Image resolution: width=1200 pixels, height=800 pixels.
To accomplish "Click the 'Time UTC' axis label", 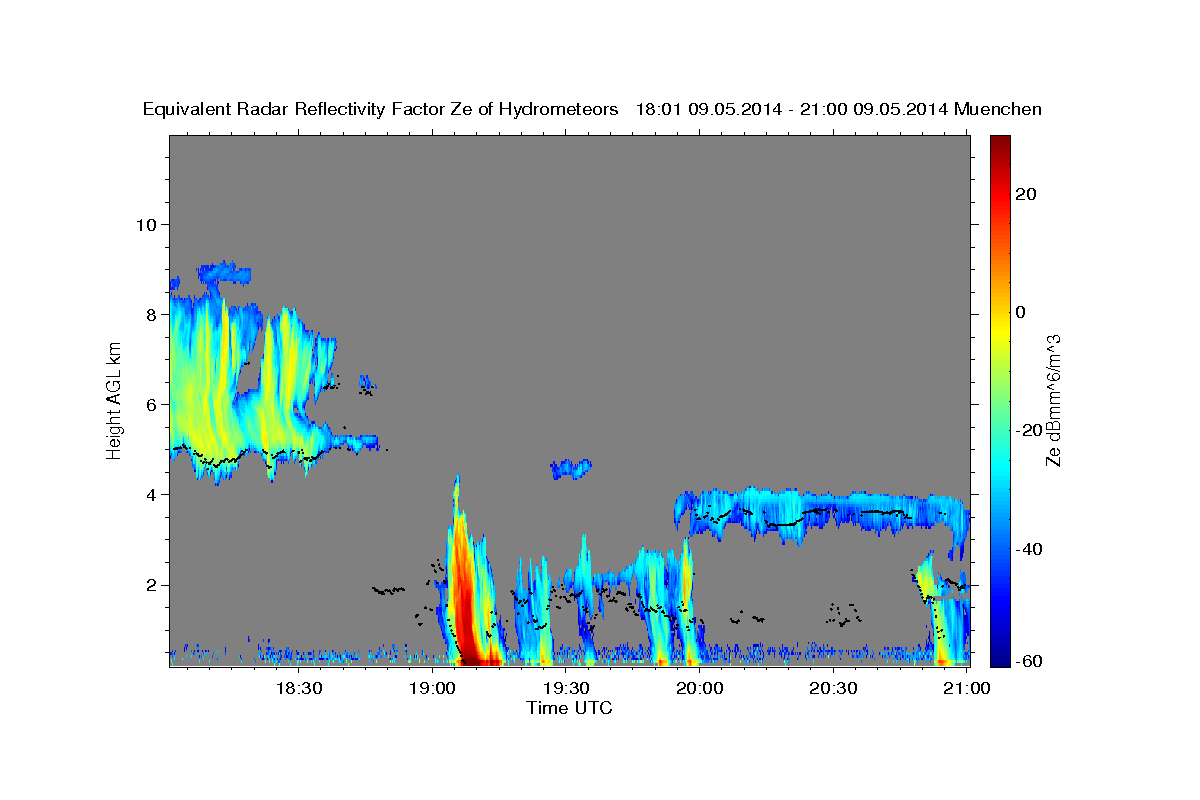I will 570,708.
